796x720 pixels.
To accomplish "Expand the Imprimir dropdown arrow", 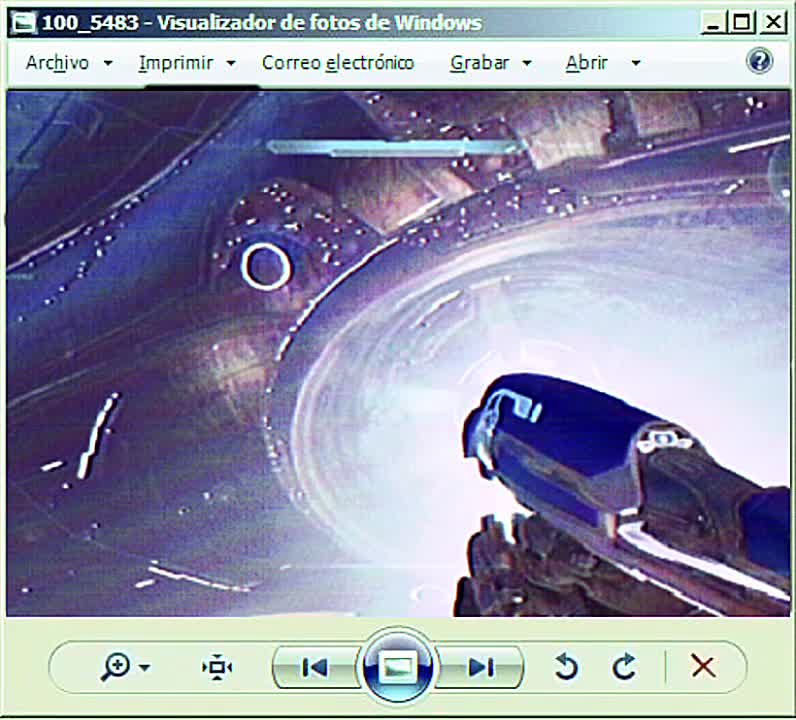I will point(231,63).
